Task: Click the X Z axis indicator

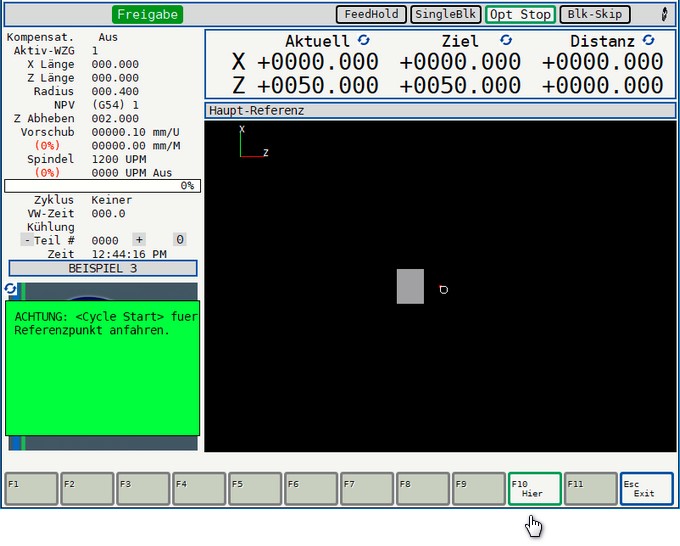Action: (254, 141)
